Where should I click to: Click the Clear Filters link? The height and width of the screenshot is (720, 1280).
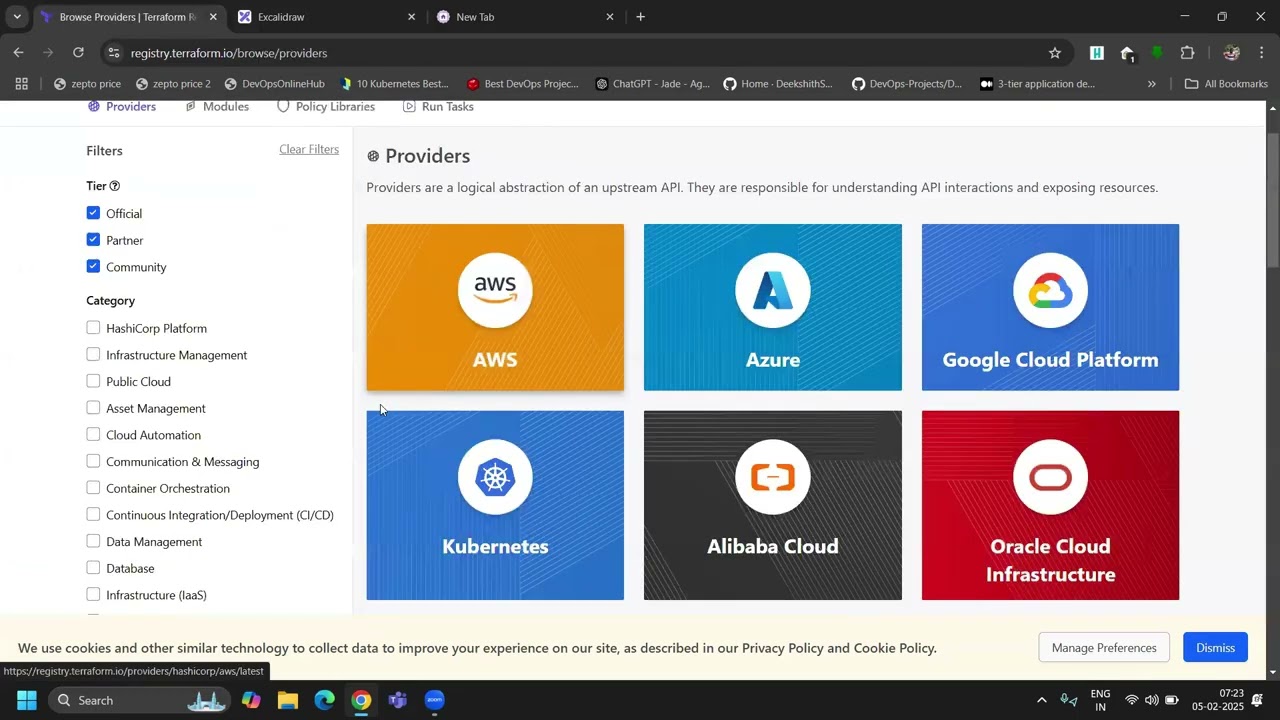309,150
